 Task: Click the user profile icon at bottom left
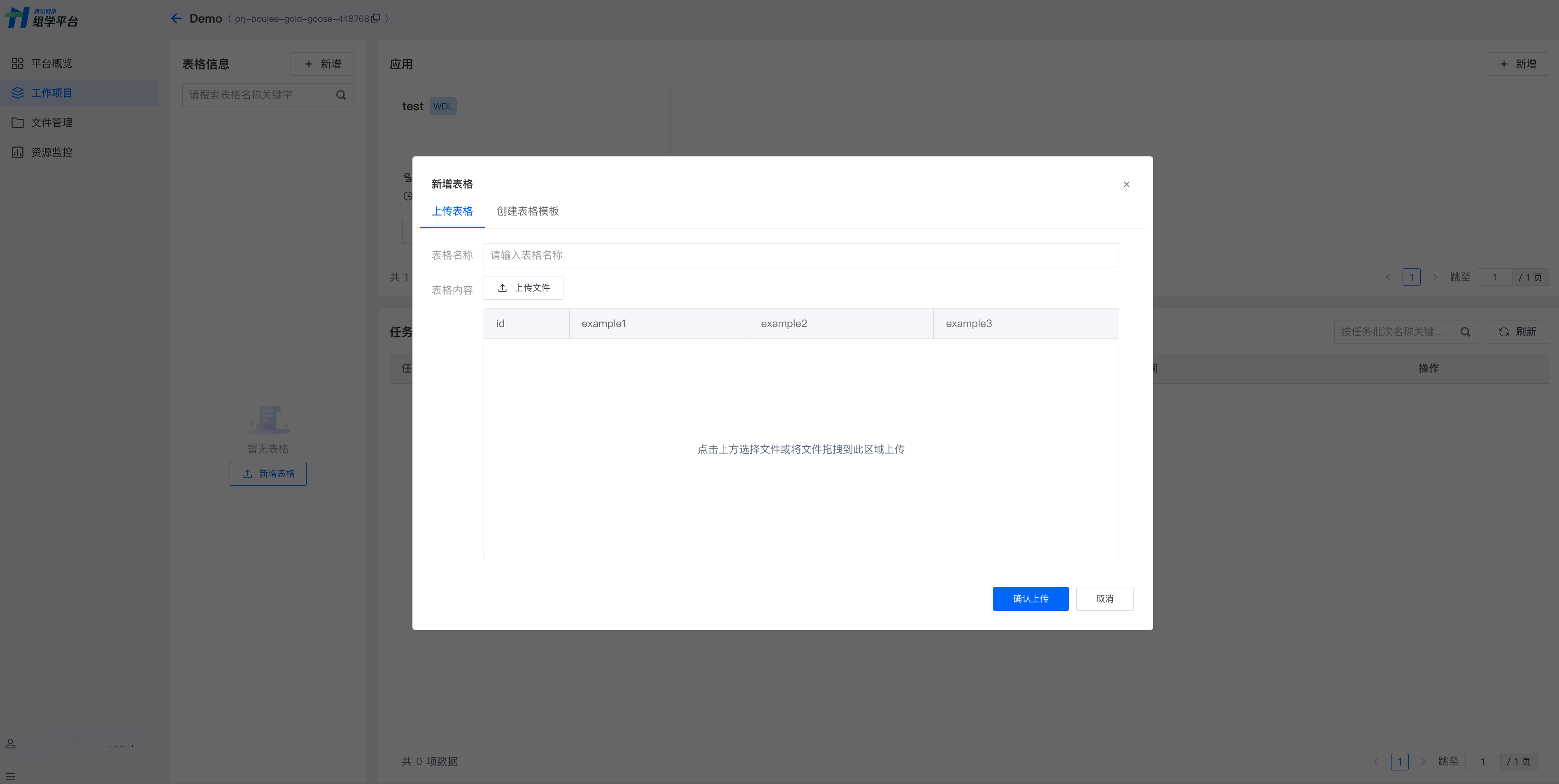(x=10, y=744)
